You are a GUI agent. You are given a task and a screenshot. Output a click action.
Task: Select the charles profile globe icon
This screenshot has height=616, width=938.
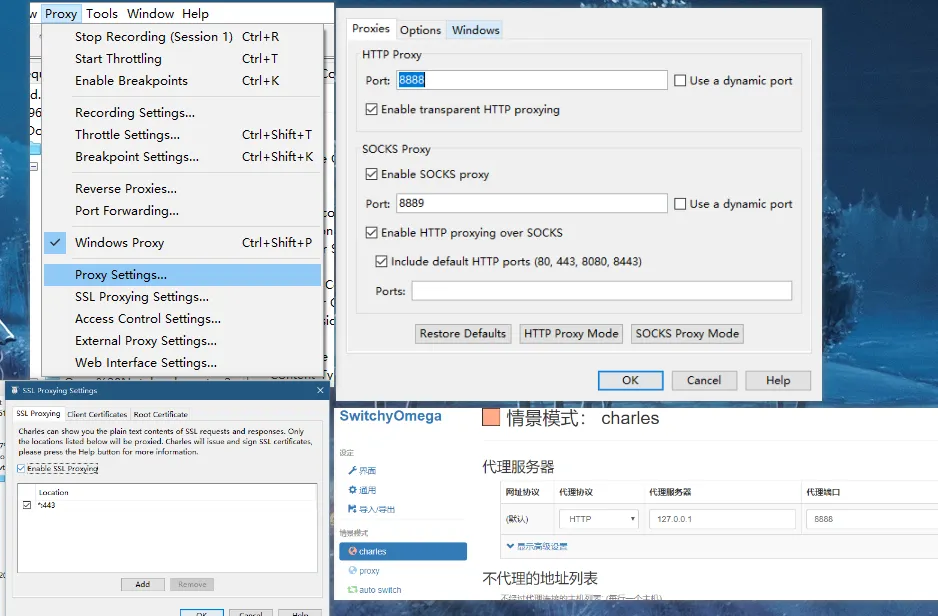352,551
